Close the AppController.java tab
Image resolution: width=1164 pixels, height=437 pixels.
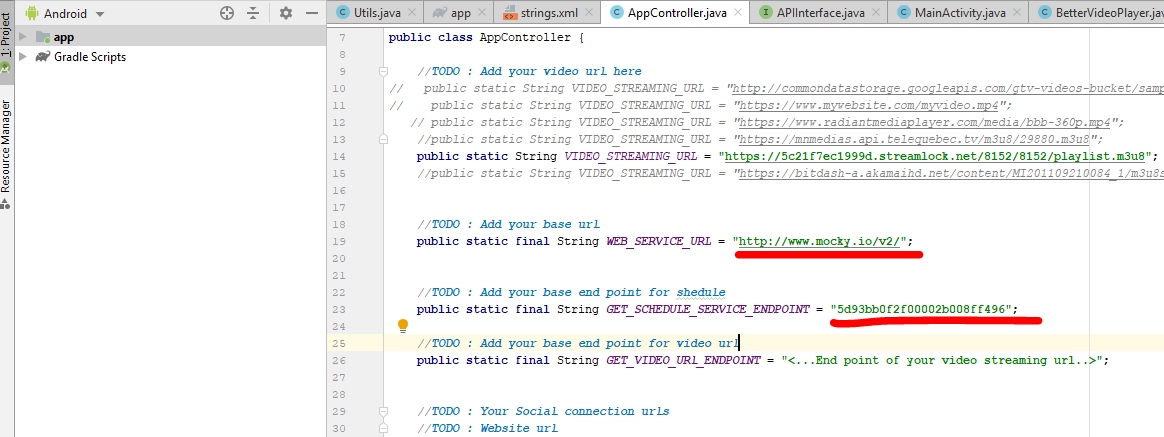738,13
